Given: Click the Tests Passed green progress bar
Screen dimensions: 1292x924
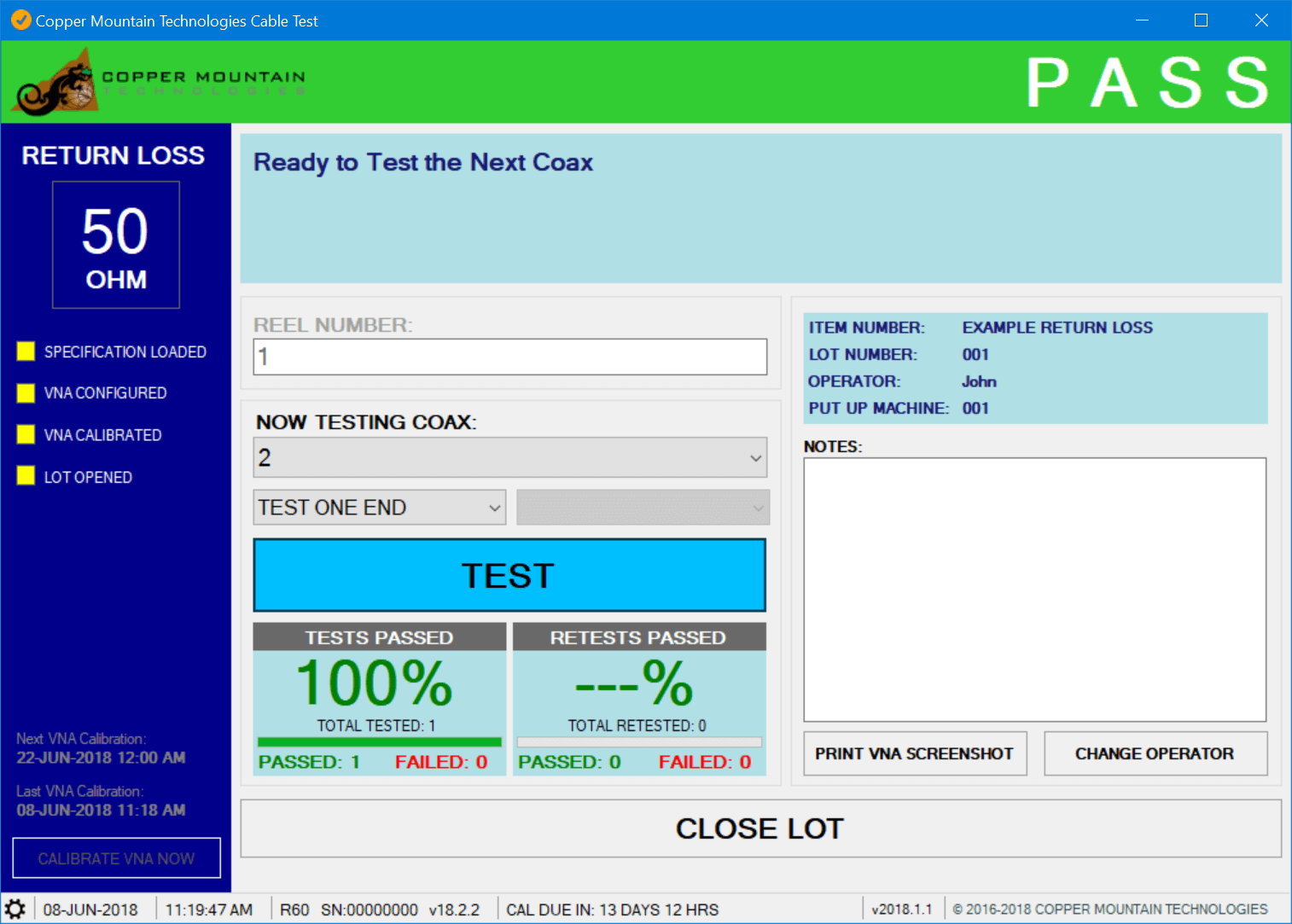Looking at the screenshot, I should point(380,742).
